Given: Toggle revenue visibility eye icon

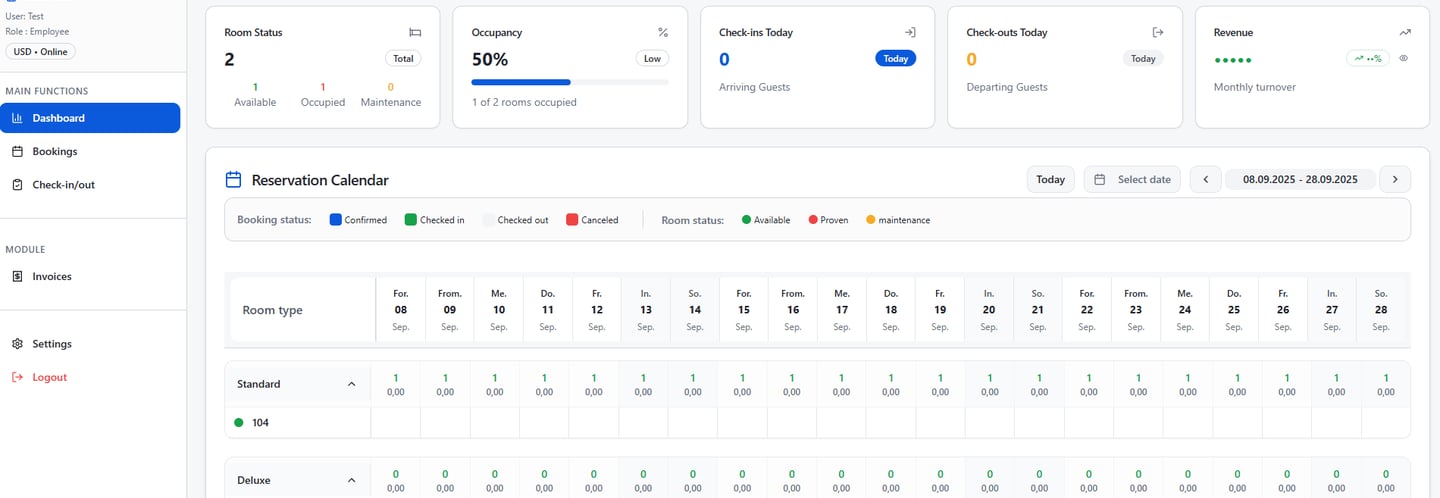Looking at the screenshot, I should pyautogui.click(x=1404, y=58).
